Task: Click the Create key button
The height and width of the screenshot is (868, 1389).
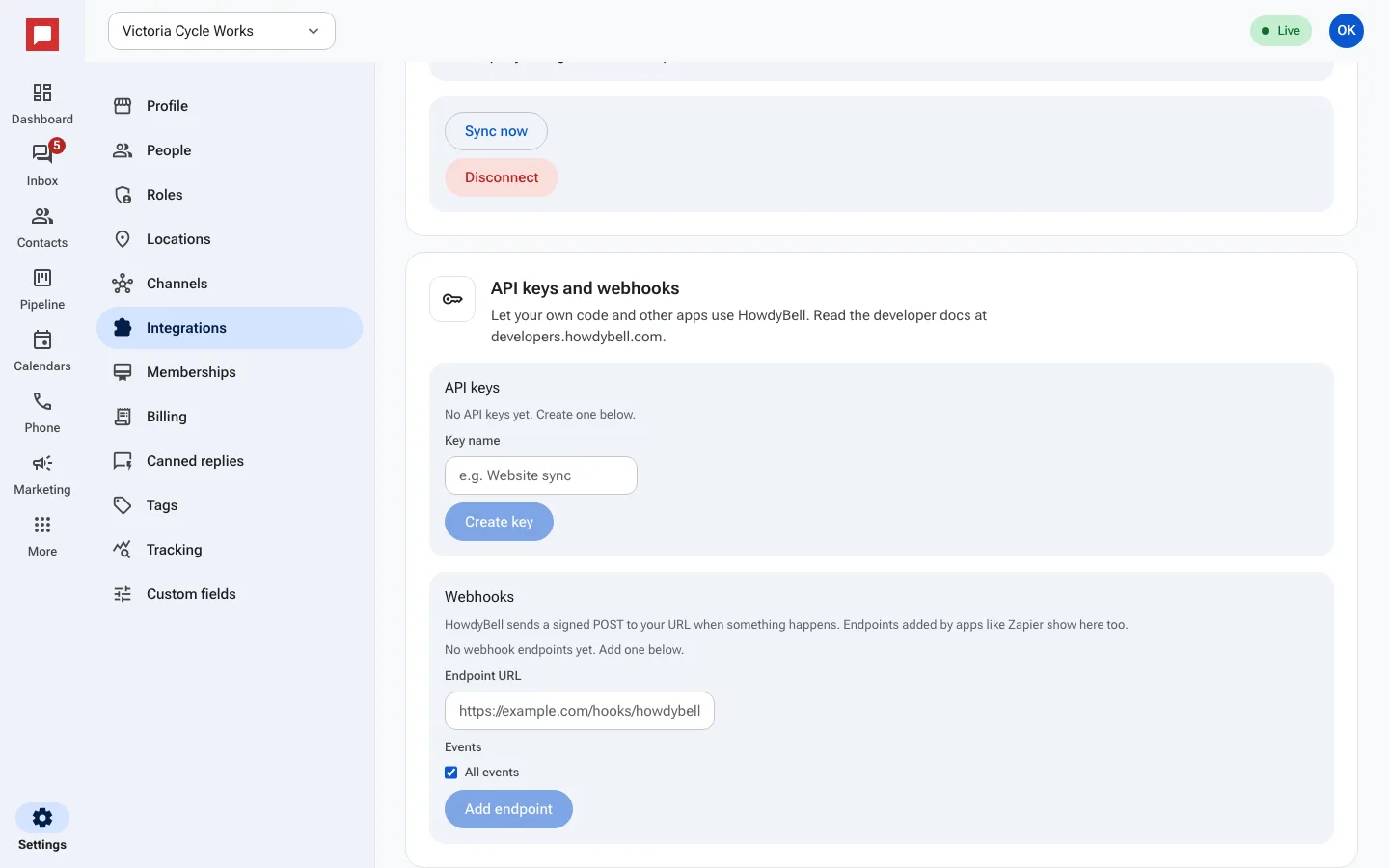Action: coord(499,522)
